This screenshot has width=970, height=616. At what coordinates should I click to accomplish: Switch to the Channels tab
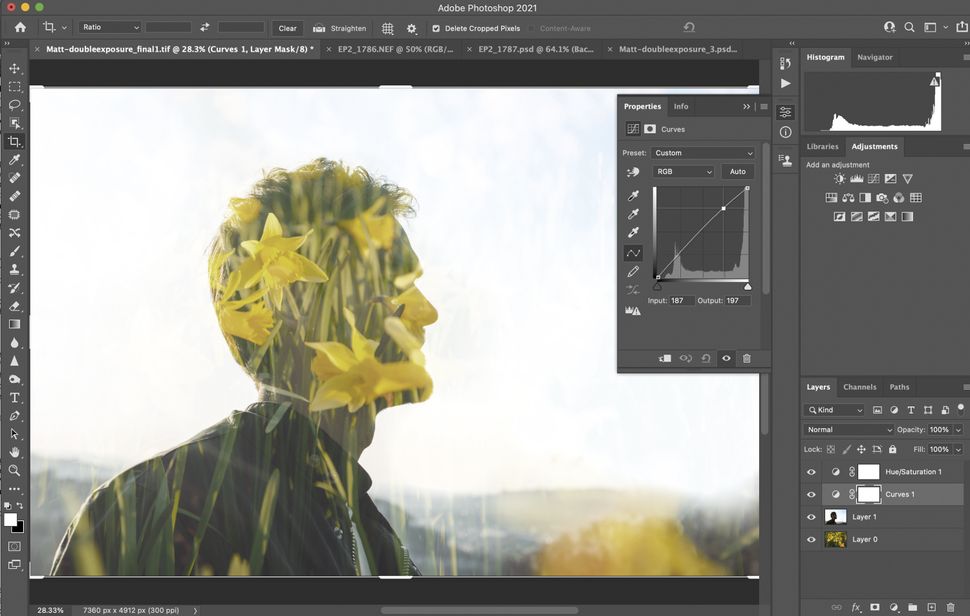[x=859, y=387]
